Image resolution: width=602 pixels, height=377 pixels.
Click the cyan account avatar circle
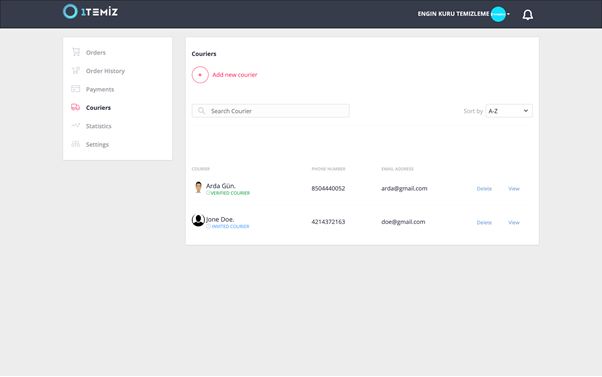pyautogui.click(x=498, y=14)
